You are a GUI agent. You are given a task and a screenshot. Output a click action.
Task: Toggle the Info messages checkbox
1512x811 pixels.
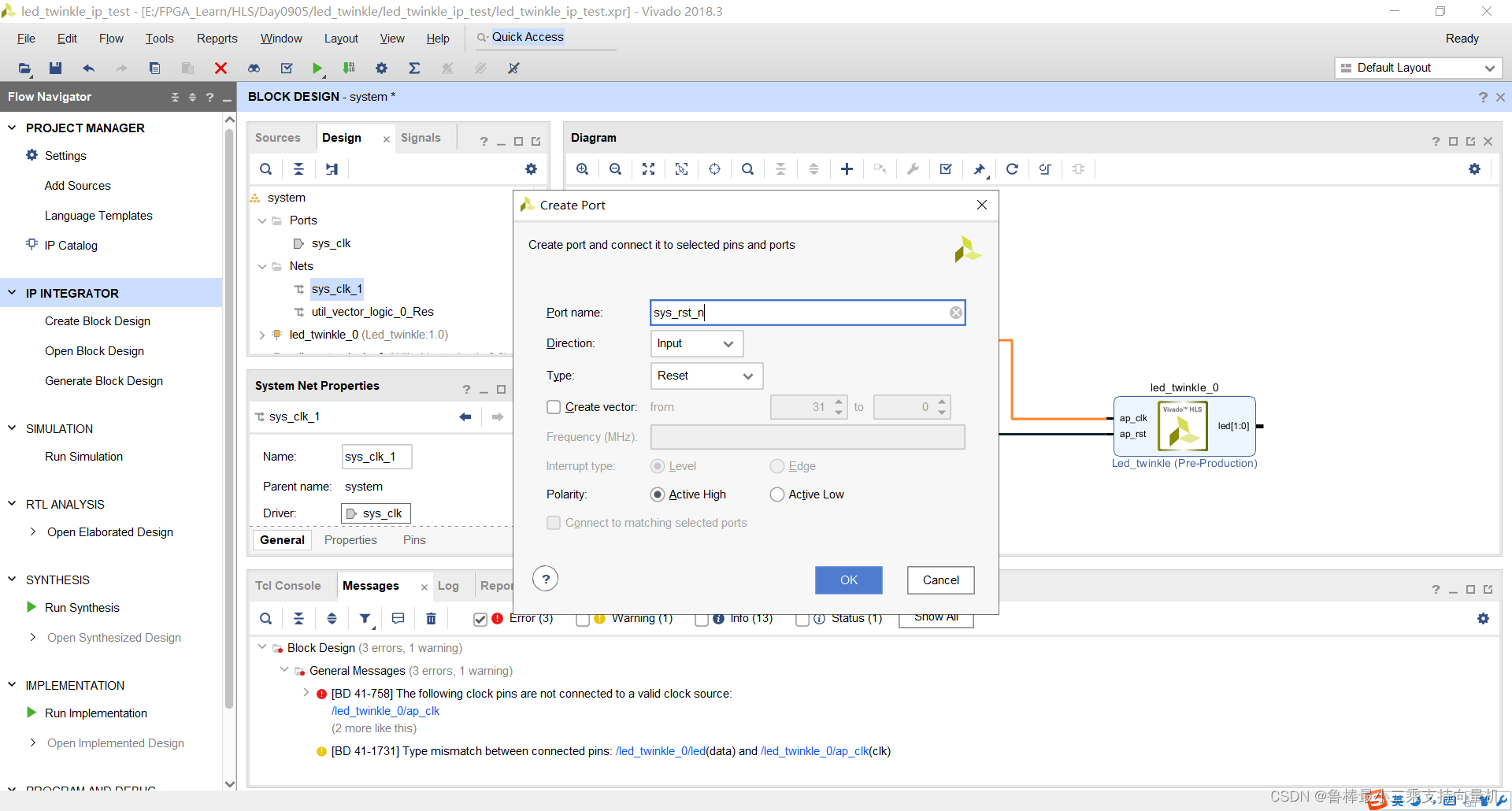[x=702, y=619]
